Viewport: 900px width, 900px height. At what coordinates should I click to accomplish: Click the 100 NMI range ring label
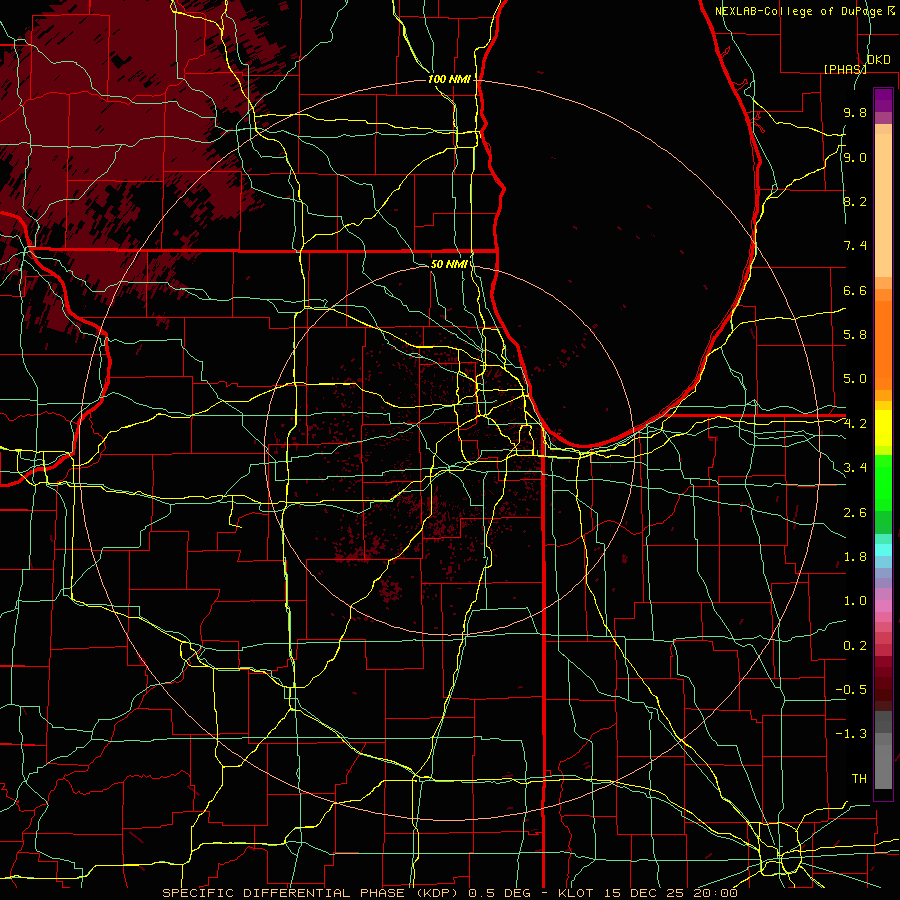(x=449, y=79)
